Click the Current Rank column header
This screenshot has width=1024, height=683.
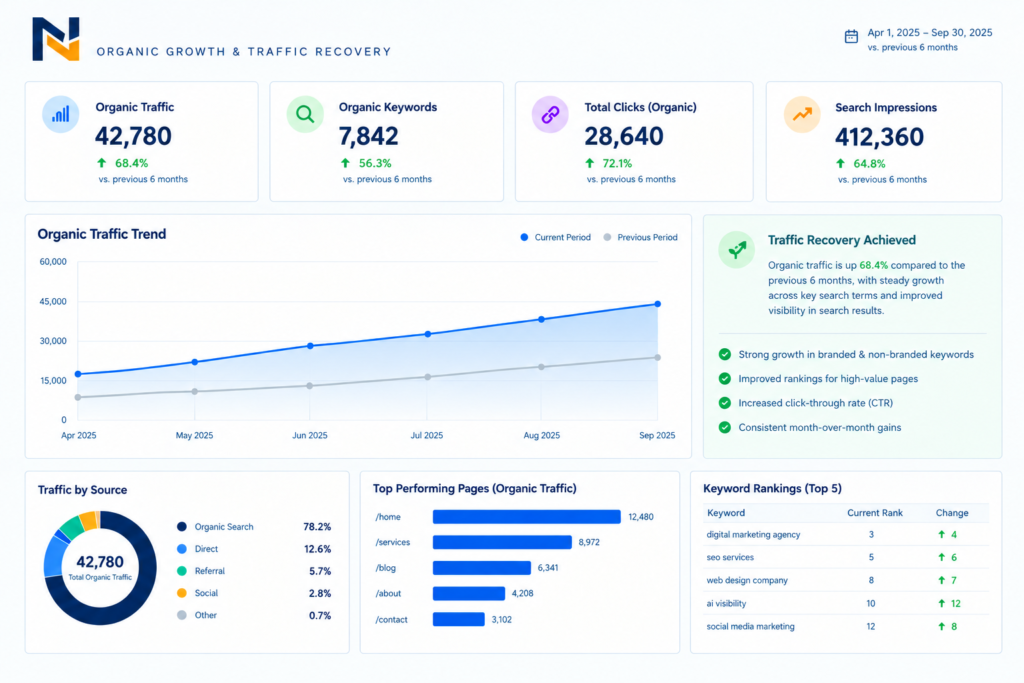click(874, 513)
